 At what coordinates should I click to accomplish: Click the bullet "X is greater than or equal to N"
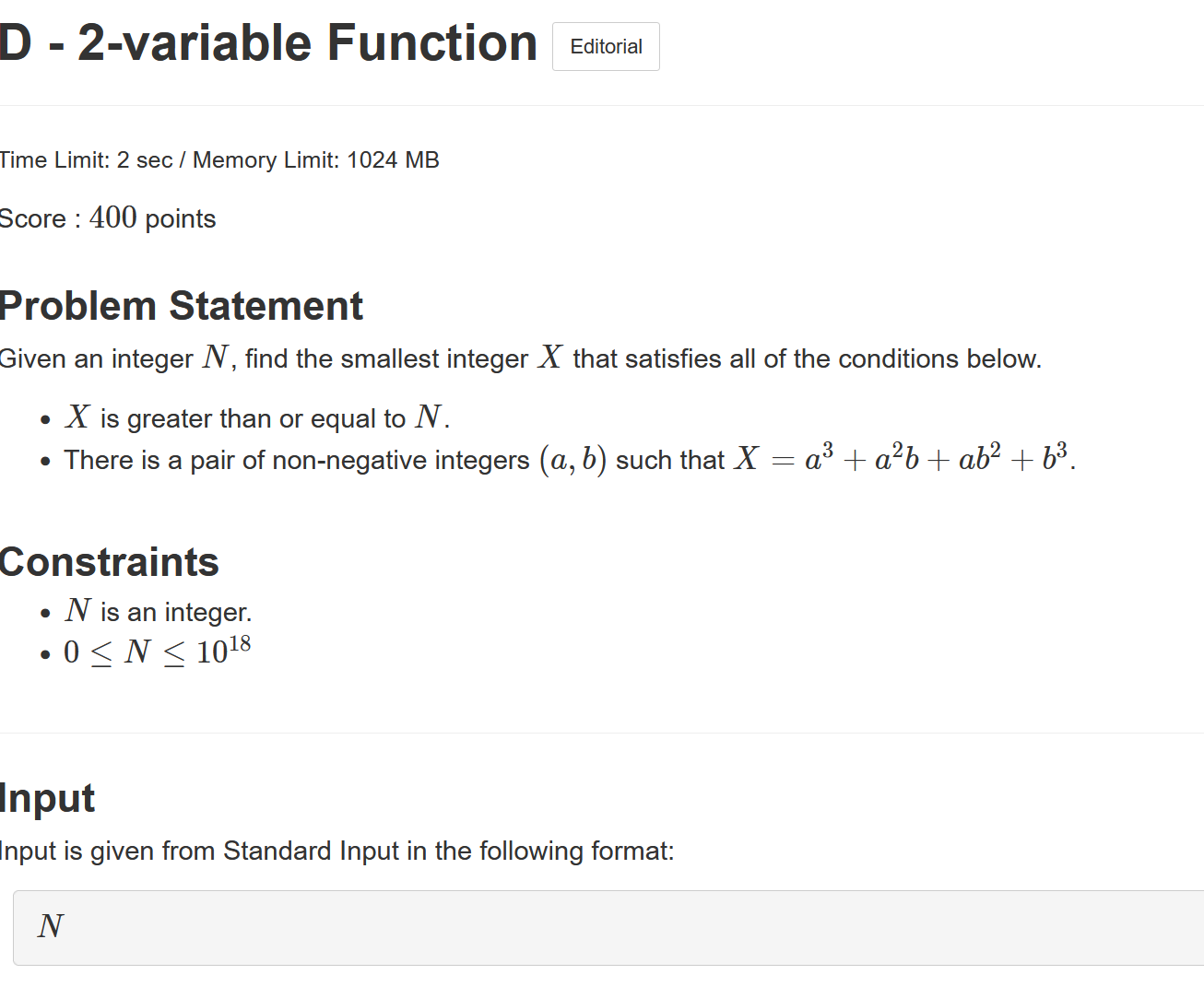257,417
